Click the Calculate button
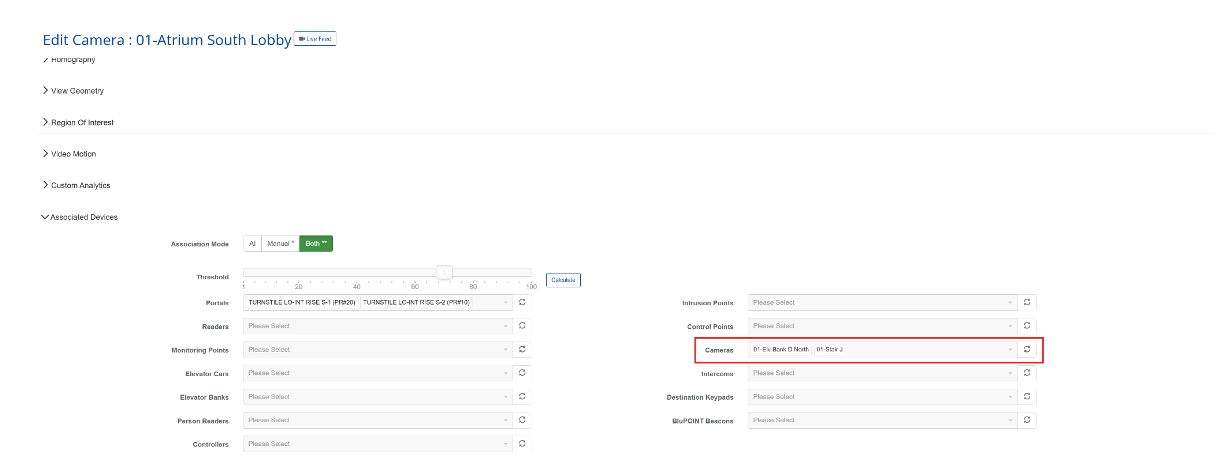 (x=563, y=280)
